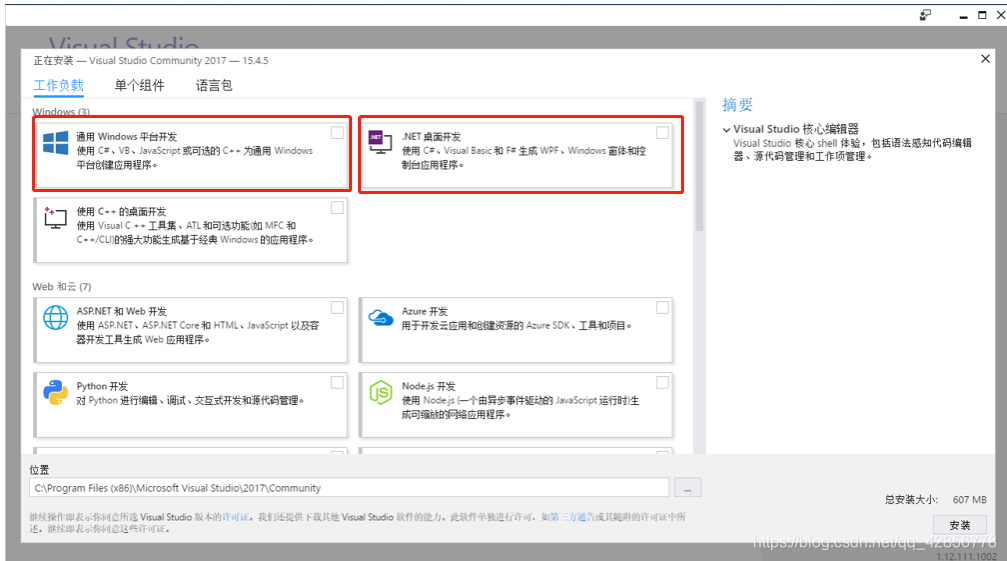Viewport: 1007px width, 561px height.
Task: Check the Desktop development with C++ checkbox
Action: coord(337,208)
